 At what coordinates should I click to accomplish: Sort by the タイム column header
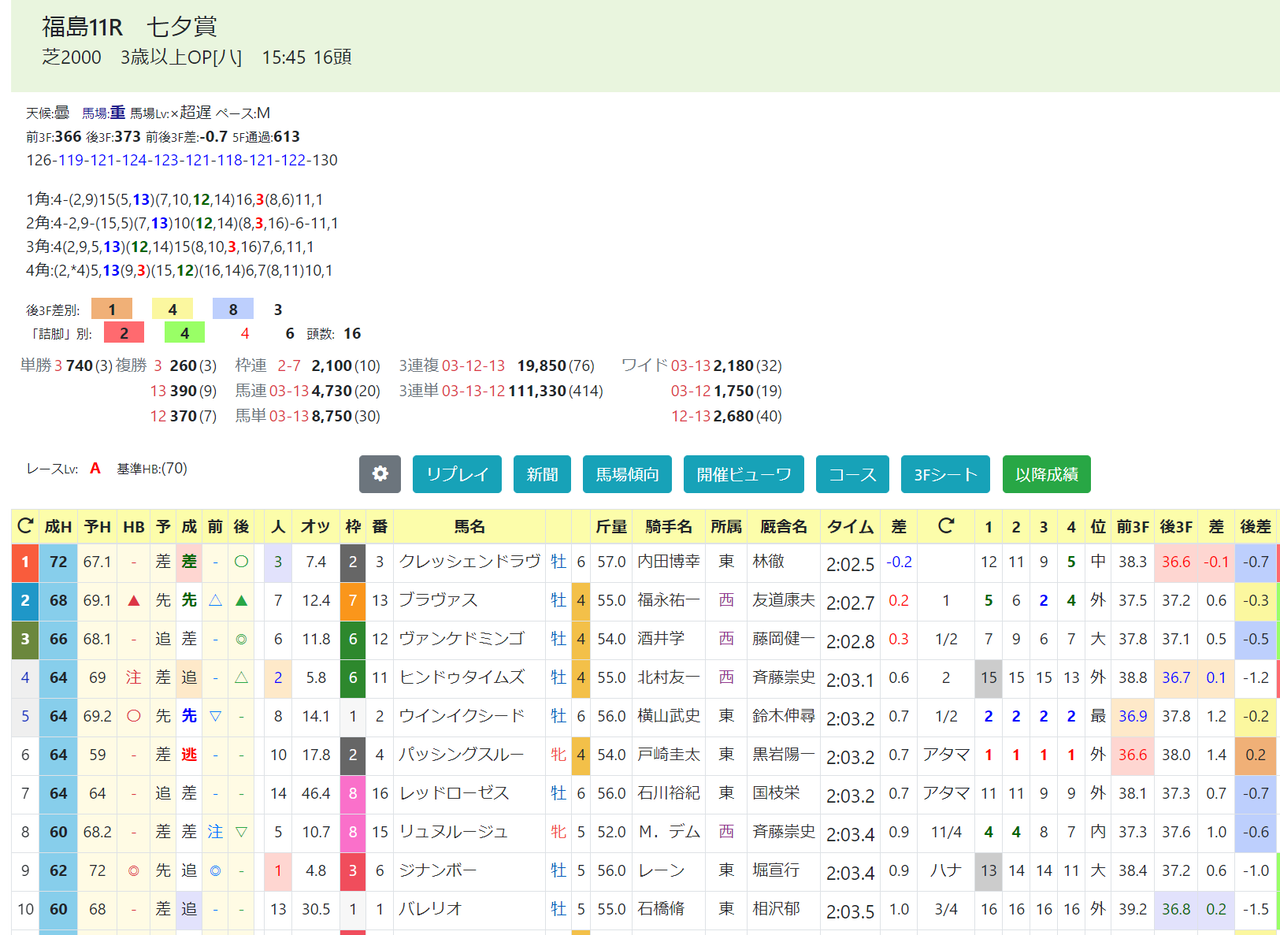click(849, 525)
